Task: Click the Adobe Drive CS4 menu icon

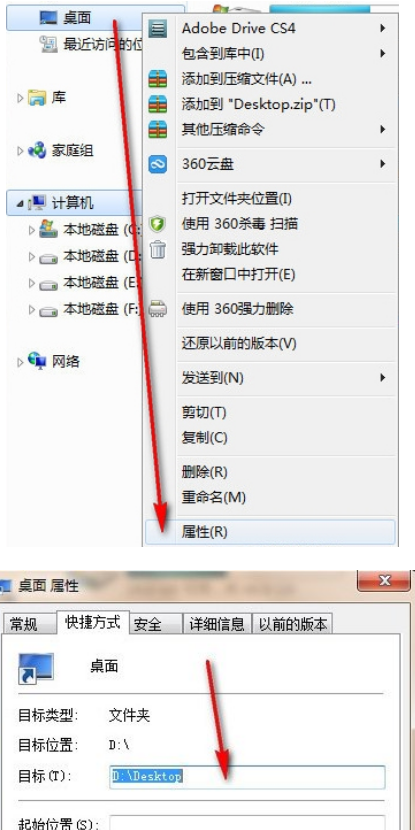Action: [x=158, y=28]
